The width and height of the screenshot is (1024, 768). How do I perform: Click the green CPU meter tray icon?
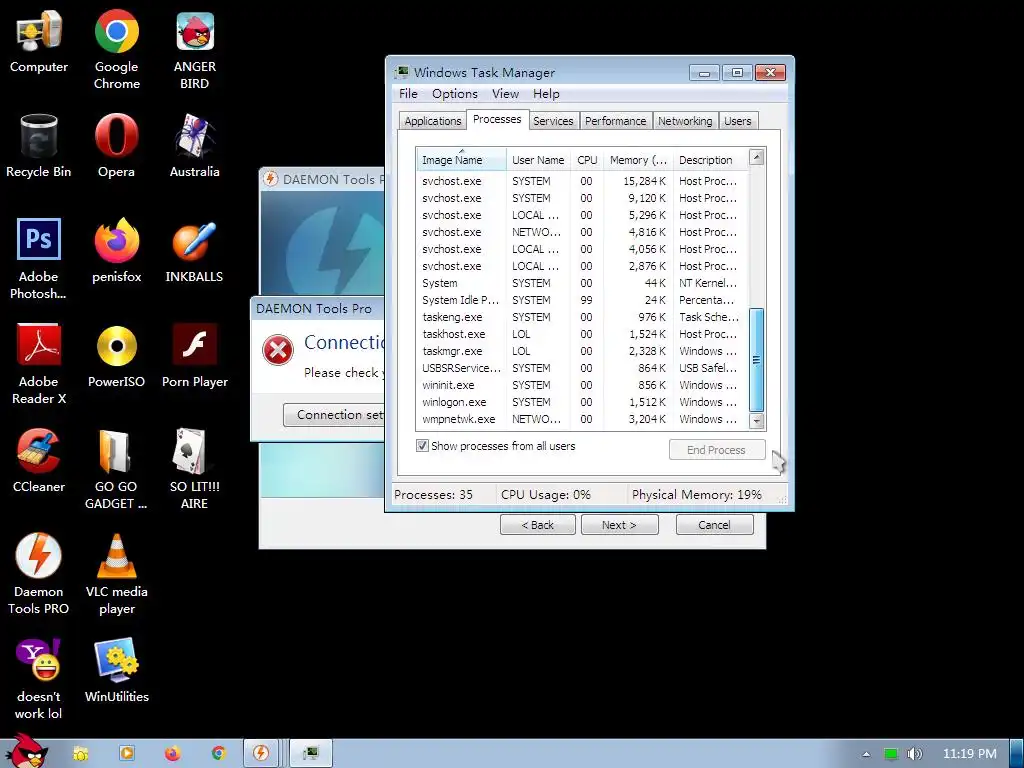[891, 754]
